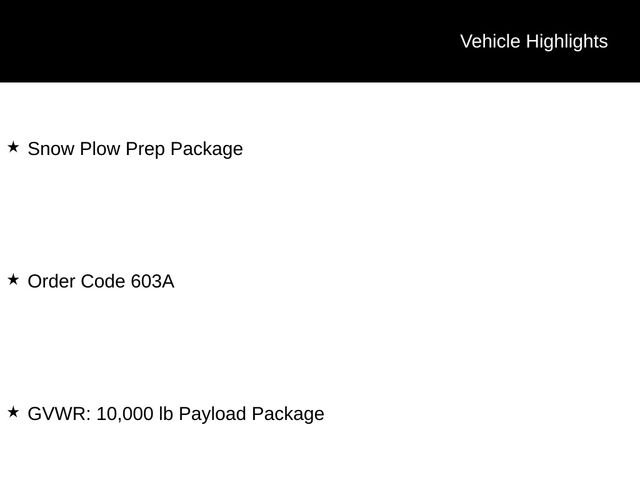Select the Snow Plow Prep Package highlight
Screen dimensions: 640x480
(x=135, y=149)
